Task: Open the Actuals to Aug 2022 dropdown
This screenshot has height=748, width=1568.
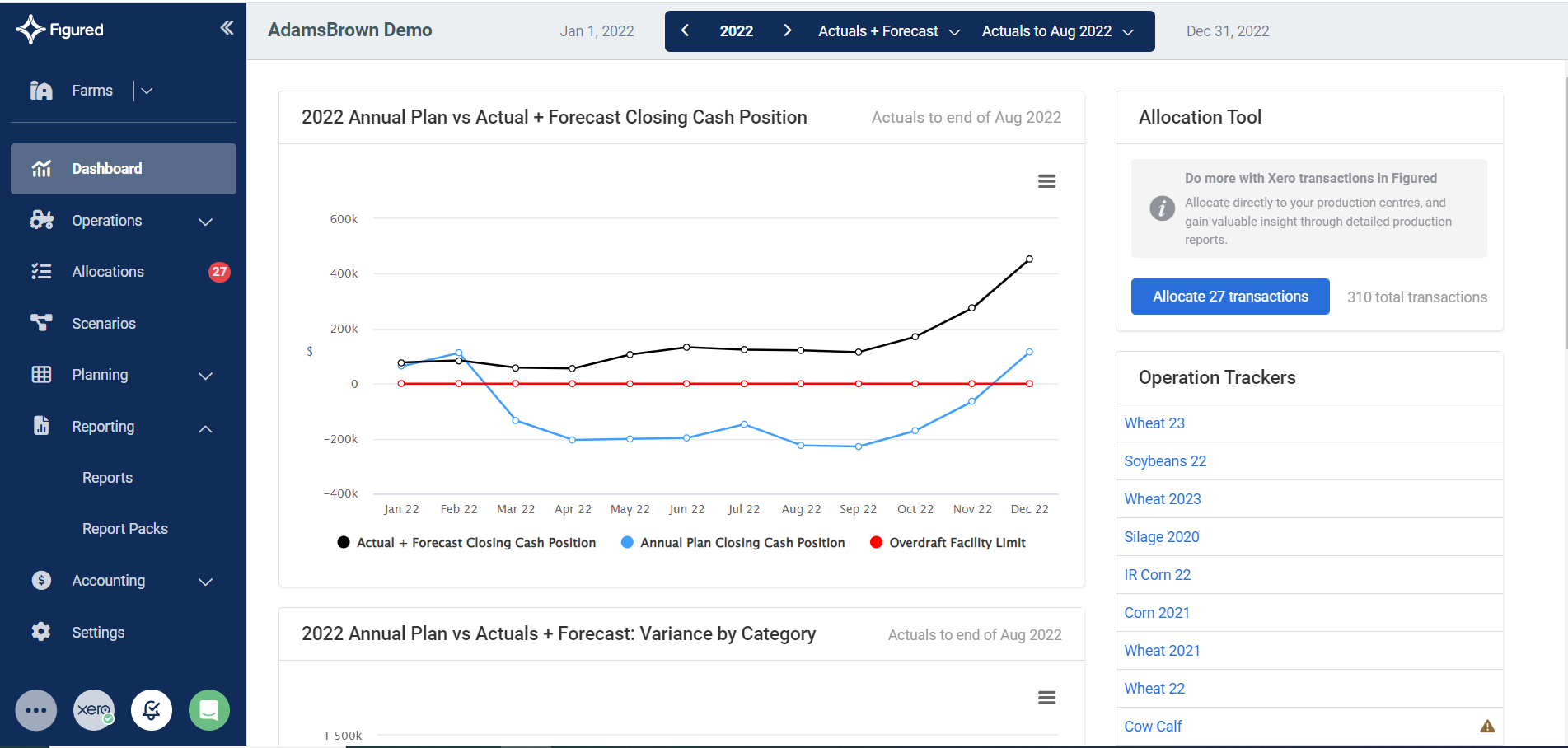Action: coord(1059,31)
